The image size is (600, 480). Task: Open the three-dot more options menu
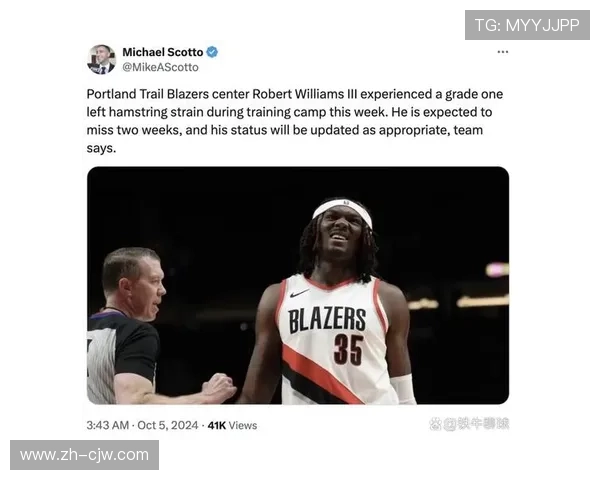pos(502,52)
